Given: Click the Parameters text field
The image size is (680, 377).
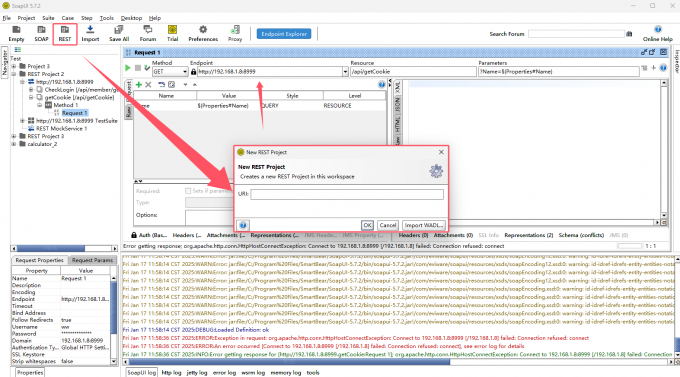Looking at the screenshot, I should click(559, 72).
